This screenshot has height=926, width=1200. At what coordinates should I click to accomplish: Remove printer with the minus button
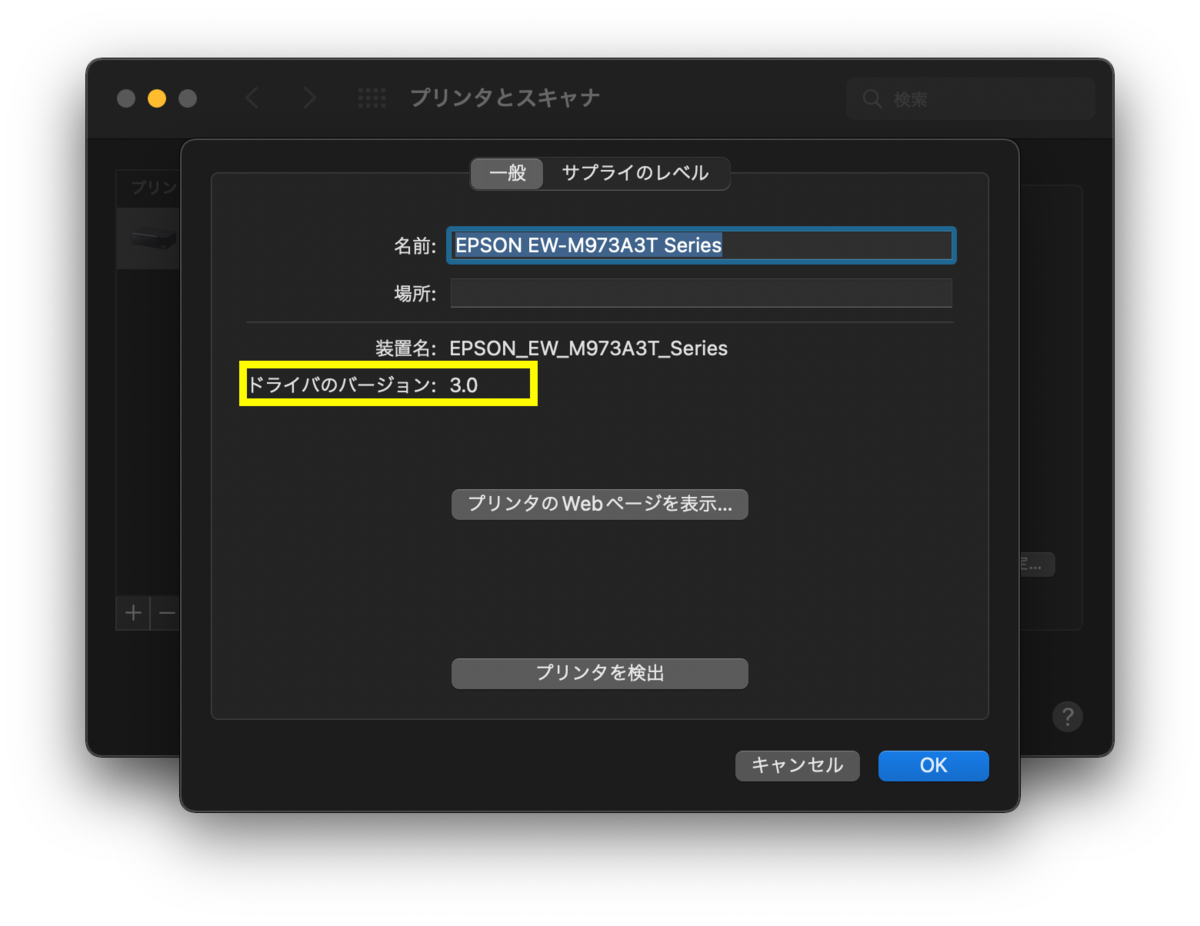166,612
